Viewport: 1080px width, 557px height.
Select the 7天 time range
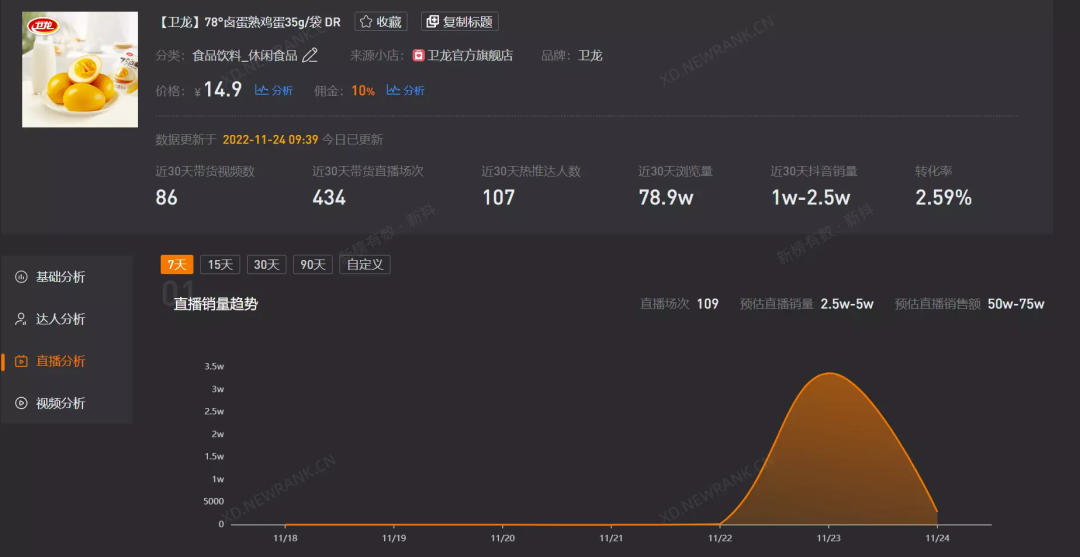point(177,264)
